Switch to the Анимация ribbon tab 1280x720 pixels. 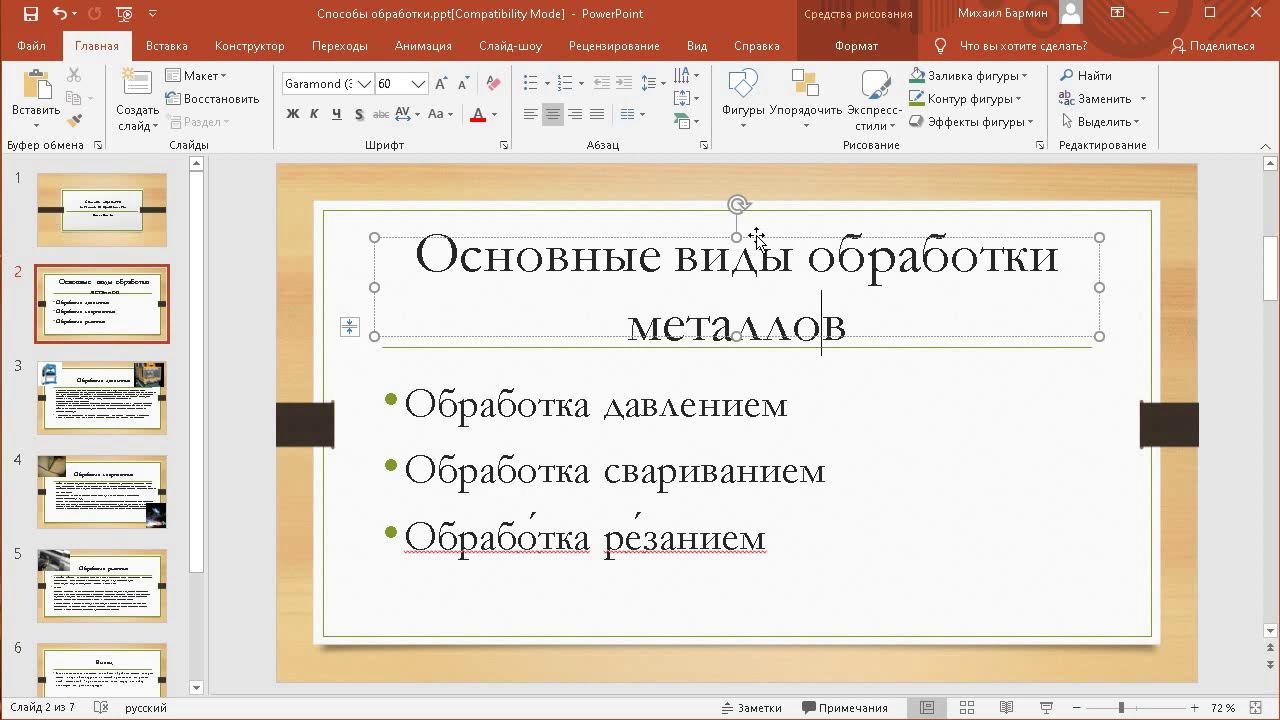(423, 46)
